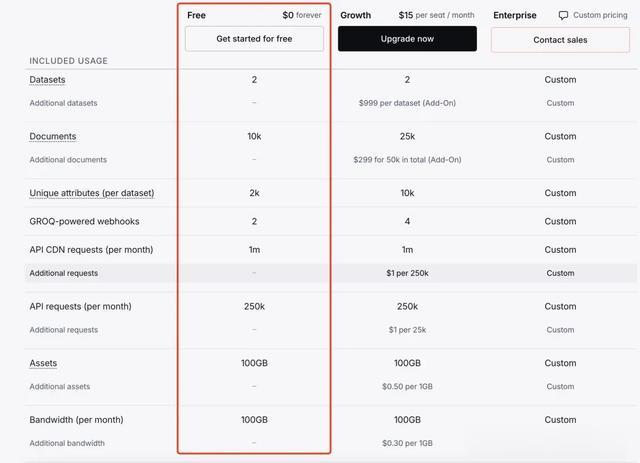Click the Contact sales button
640x463 pixels.
[560, 40]
